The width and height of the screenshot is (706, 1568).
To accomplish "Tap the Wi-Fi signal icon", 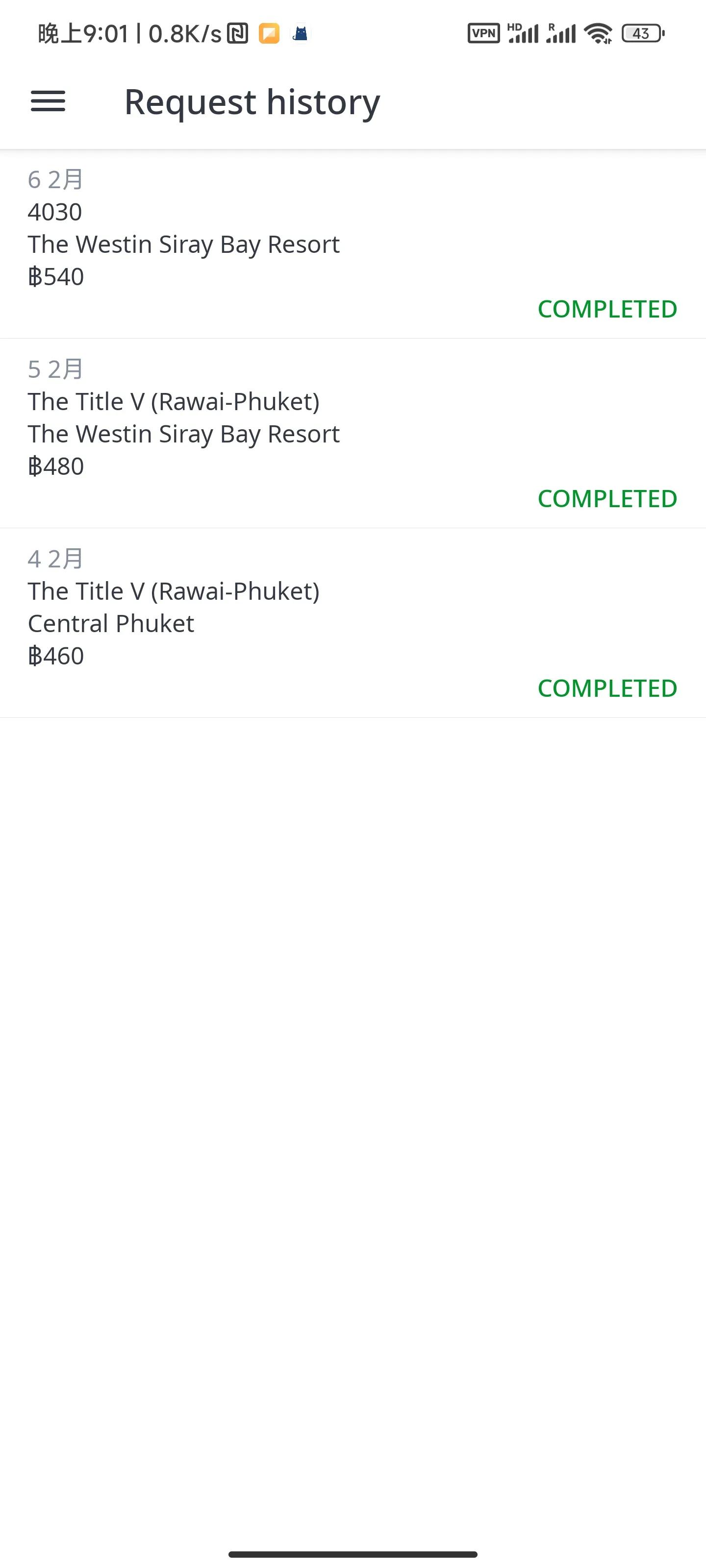I will [598, 33].
